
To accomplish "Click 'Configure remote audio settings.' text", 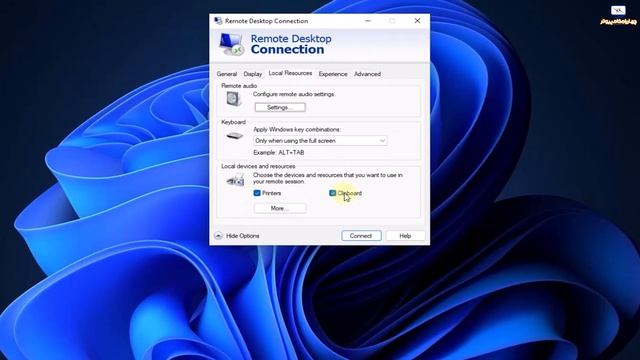I will (x=294, y=94).
